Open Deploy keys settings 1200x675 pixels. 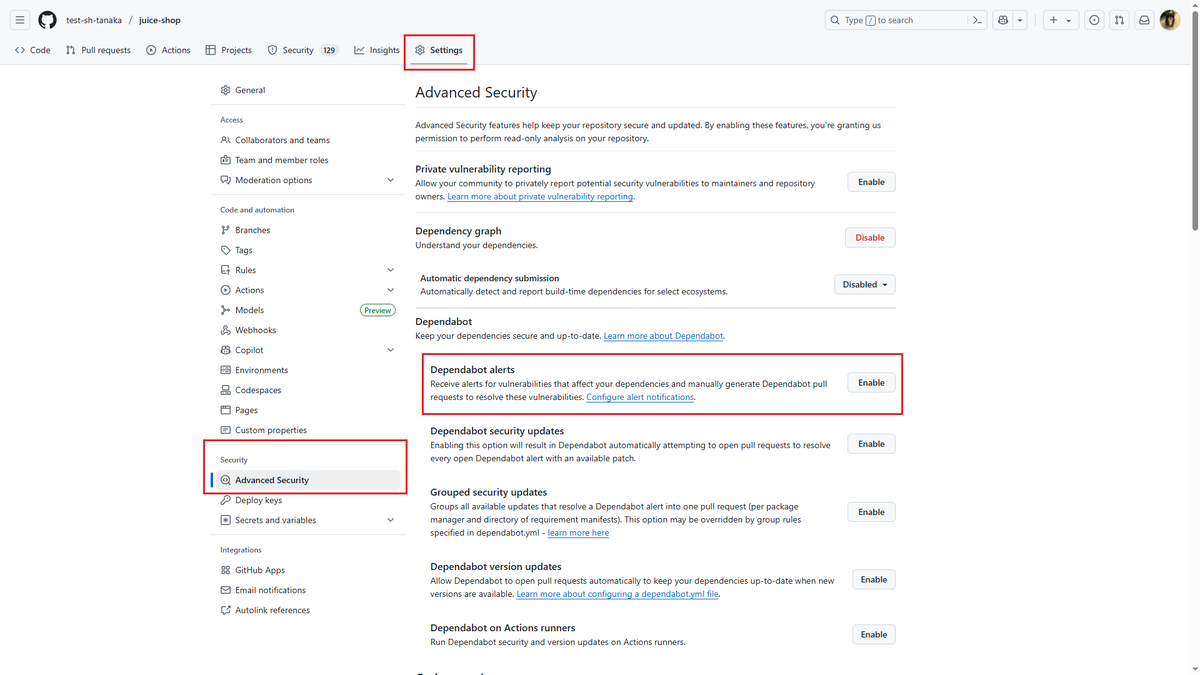pos(307,500)
